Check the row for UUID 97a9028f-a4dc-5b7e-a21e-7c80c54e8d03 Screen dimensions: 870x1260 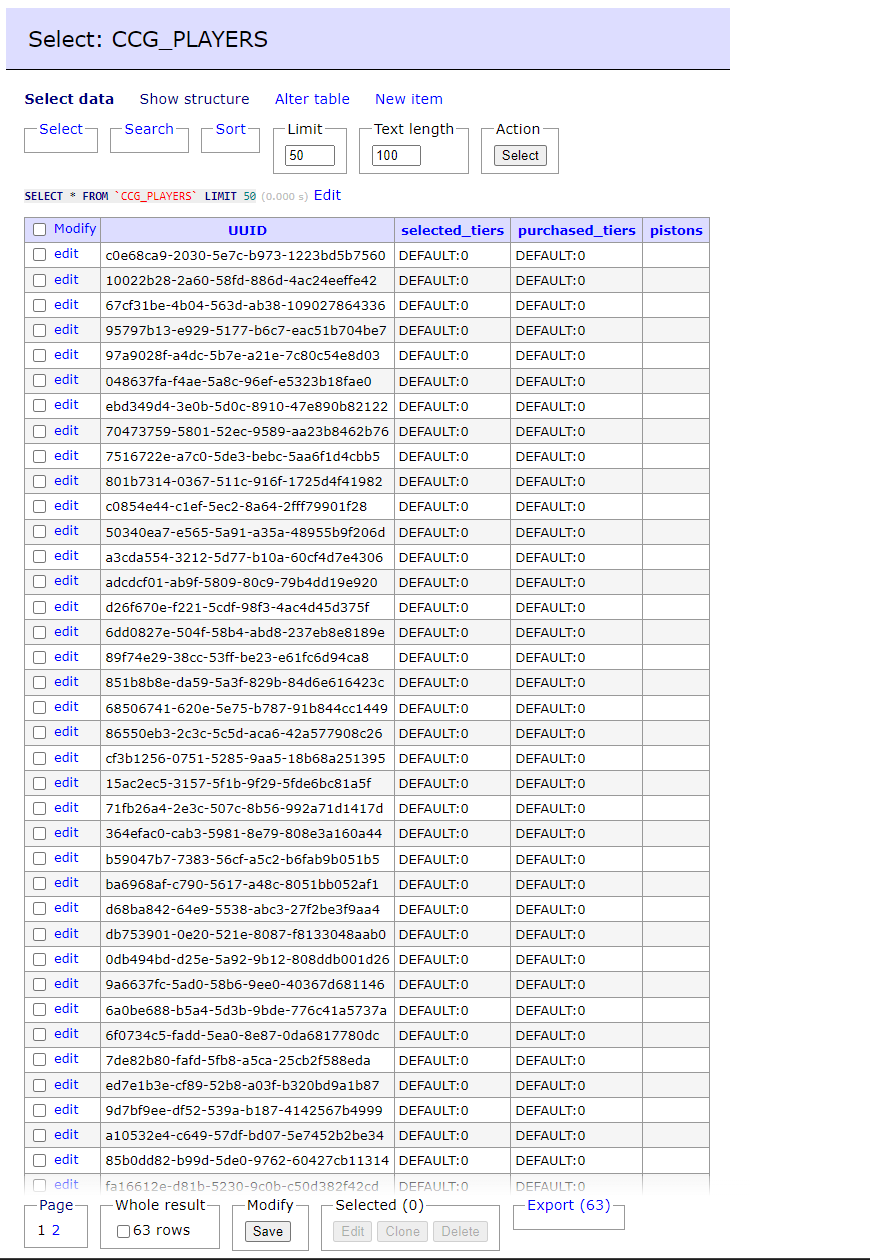40,355
